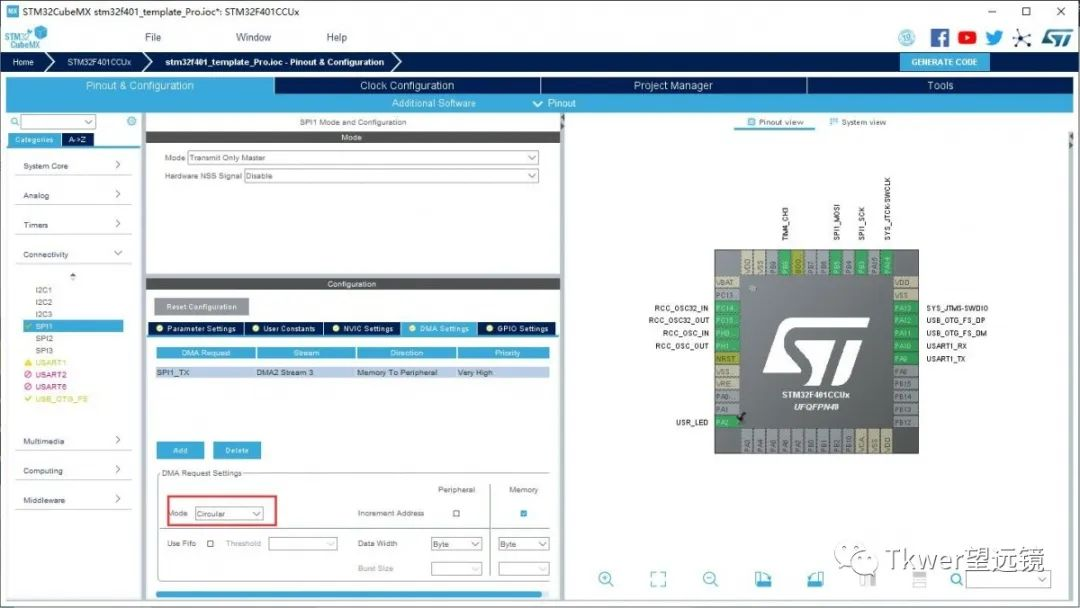Open the Pinout dropdown menu
The height and width of the screenshot is (608, 1080).
pyautogui.click(x=554, y=103)
